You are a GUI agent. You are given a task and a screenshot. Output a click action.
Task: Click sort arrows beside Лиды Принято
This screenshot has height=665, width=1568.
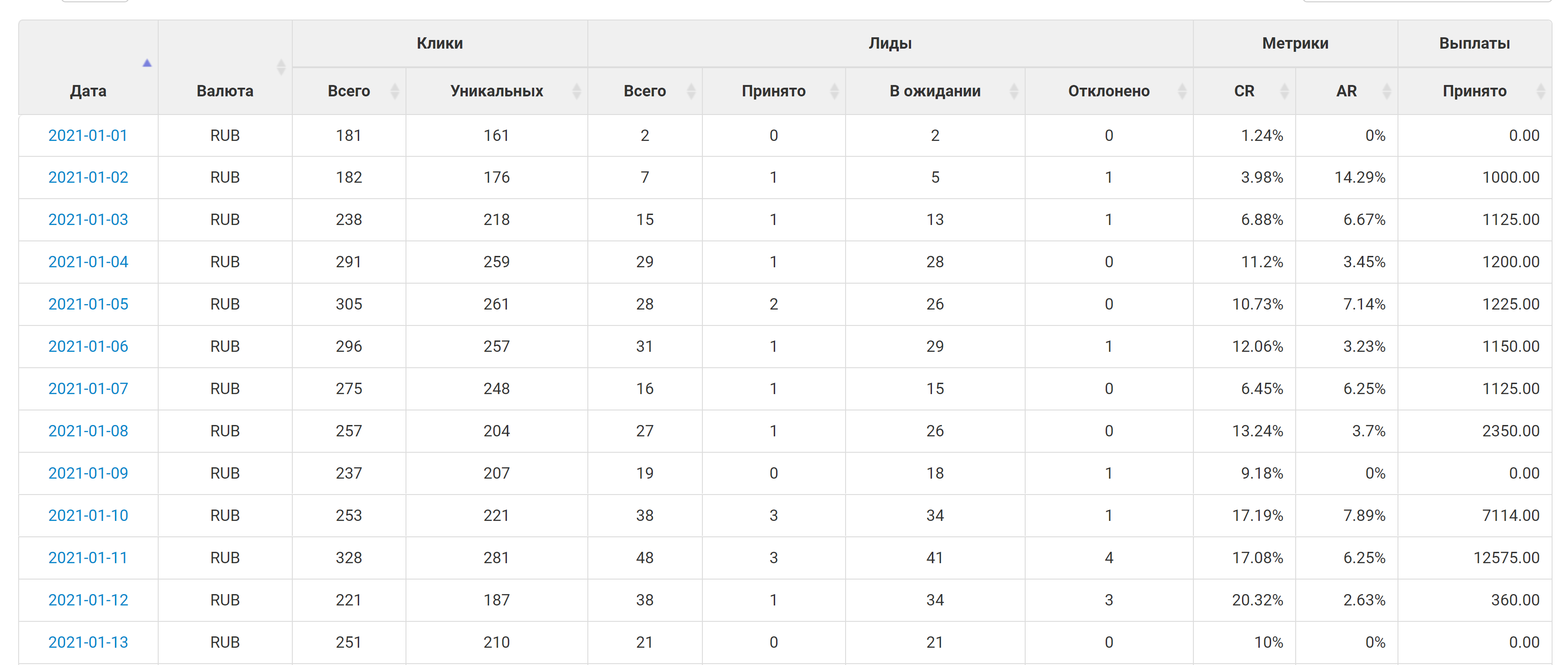pos(834,91)
